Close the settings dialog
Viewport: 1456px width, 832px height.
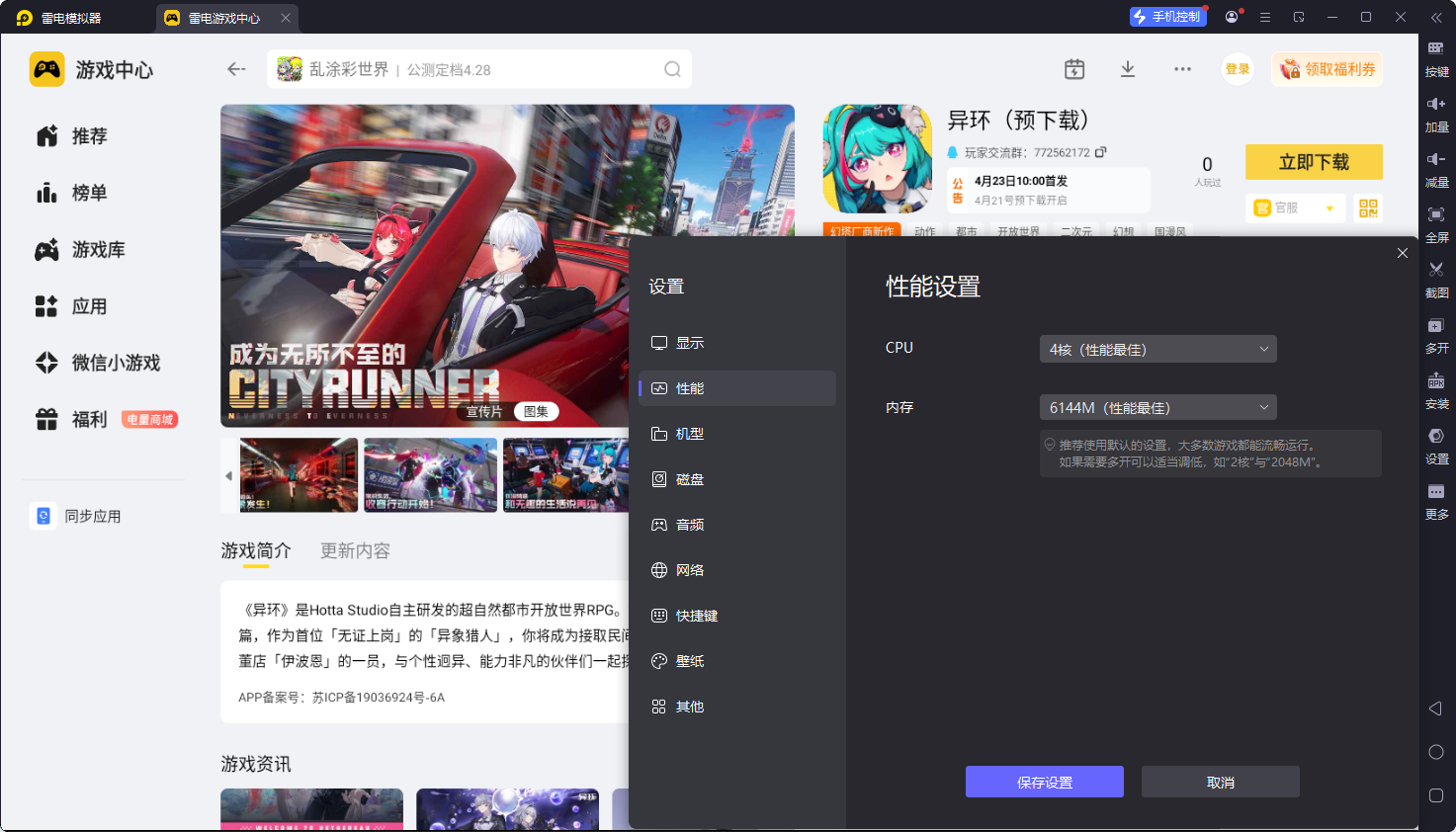pyautogui.click(x=1403, y=253)
